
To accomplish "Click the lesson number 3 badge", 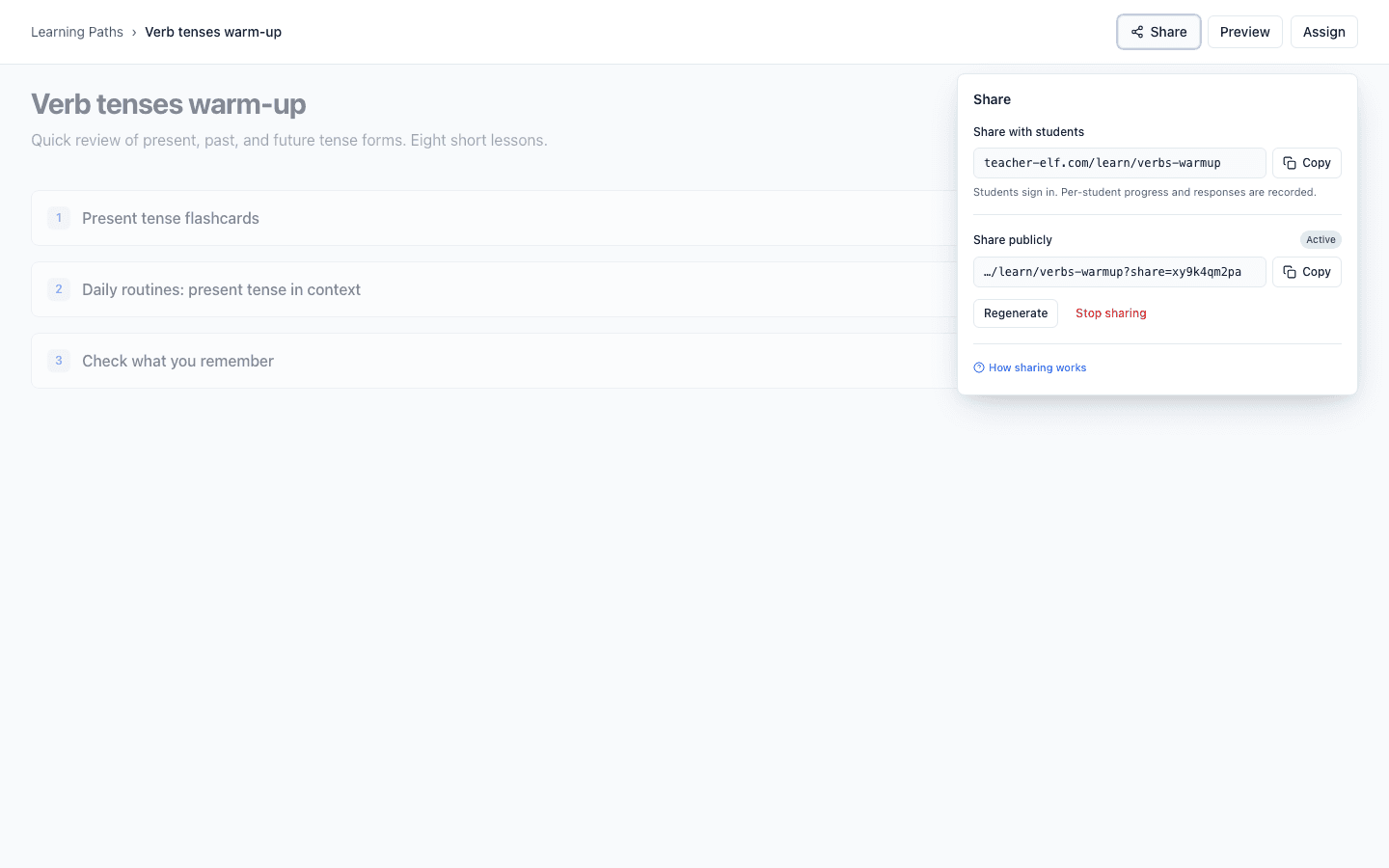I will pyautogui.click(x=59, y=361).
